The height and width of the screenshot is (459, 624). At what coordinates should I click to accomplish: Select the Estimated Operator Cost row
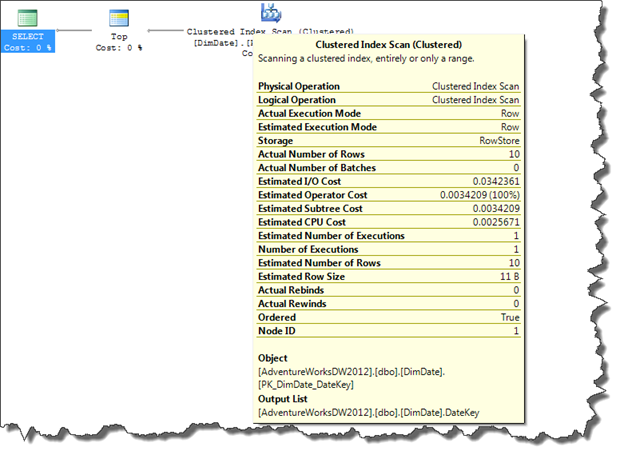coord(388,195)
